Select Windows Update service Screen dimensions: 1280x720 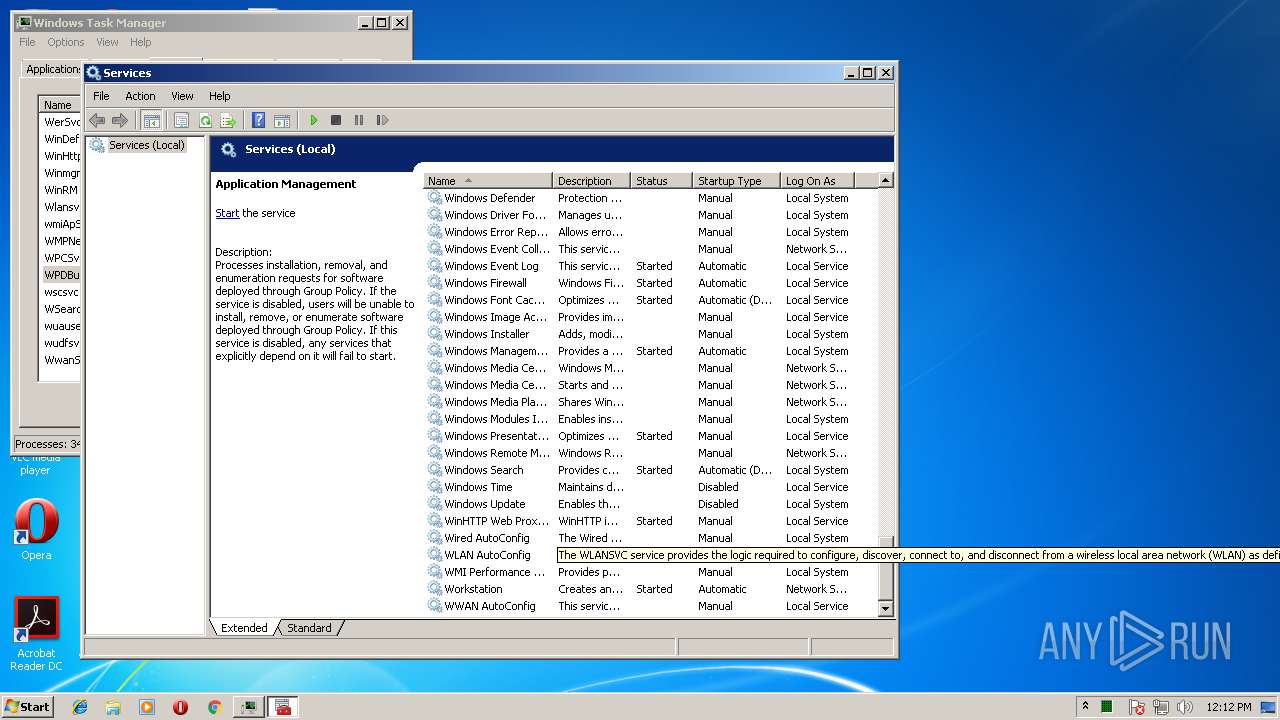(x=650, y=504)
